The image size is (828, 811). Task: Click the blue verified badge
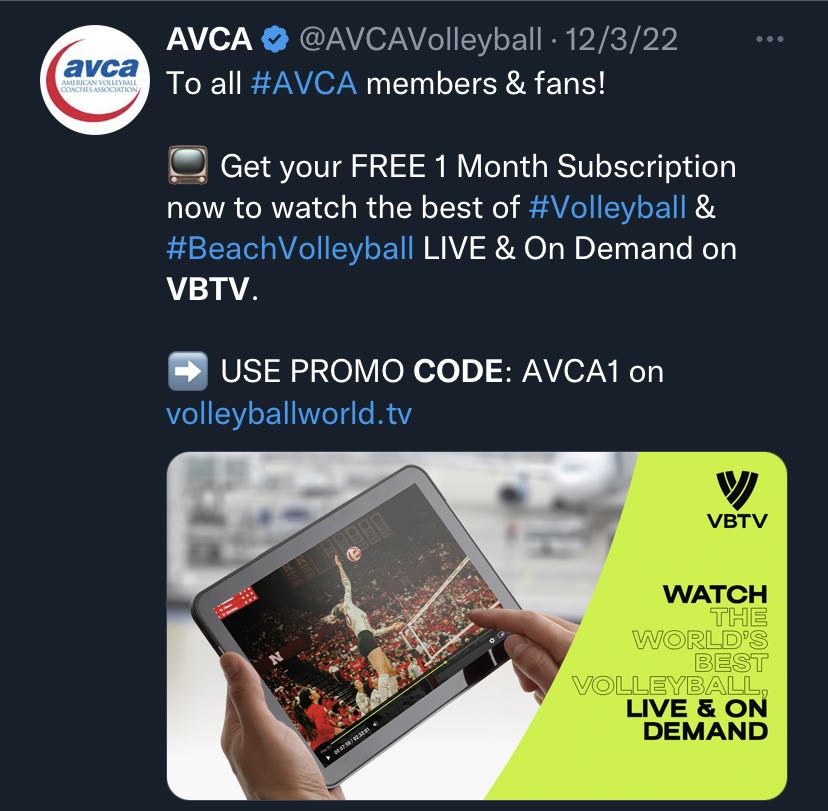[275, 40]
